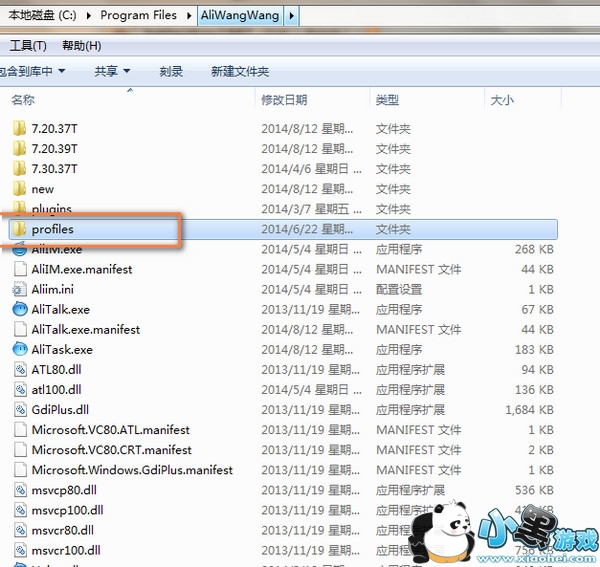Click the file name Microsoft.Windows.GdiPlus.manifest
Viewport: 600px width, 567px height.
pyautogui.click(x=132, y=470)
